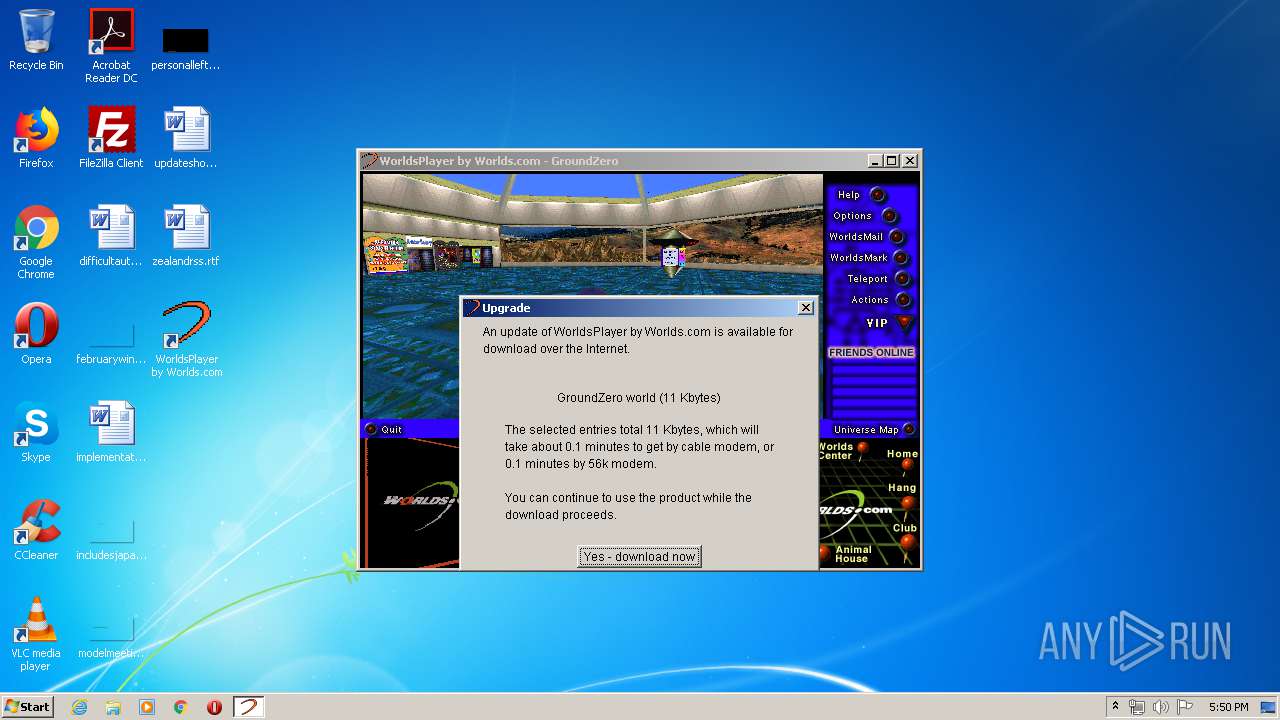Launch Skype from the desktop
This screenshot has width=1280, height=720.
pos(36,432)
